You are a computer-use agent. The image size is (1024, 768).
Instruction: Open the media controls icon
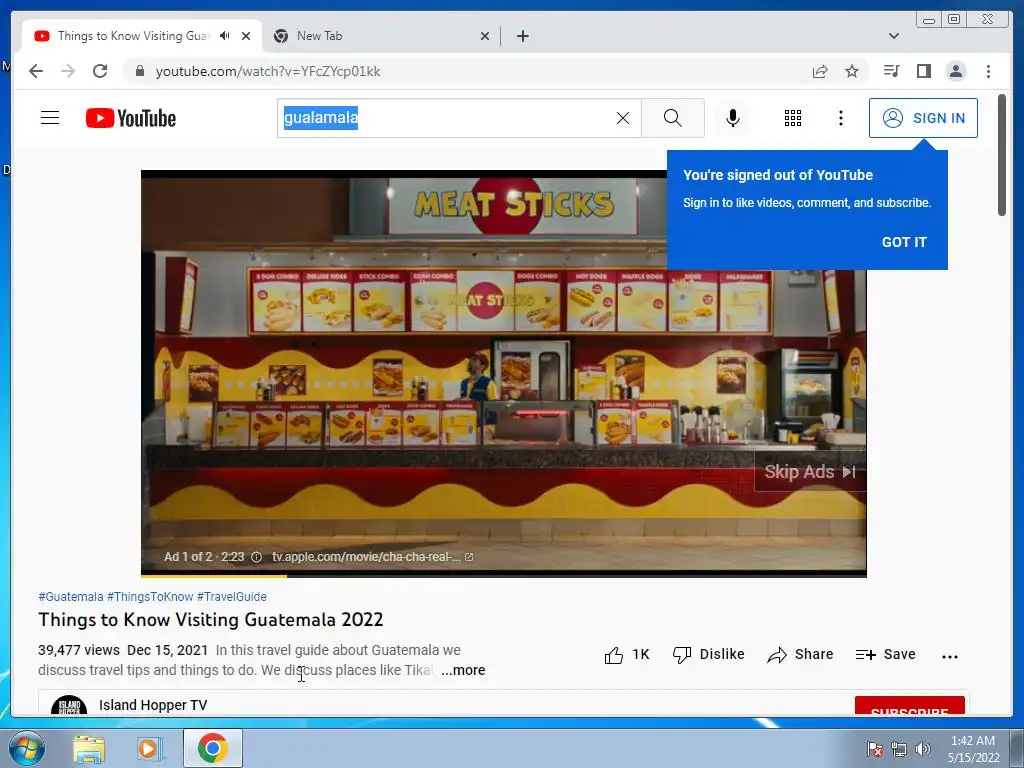tap(891, 71)
